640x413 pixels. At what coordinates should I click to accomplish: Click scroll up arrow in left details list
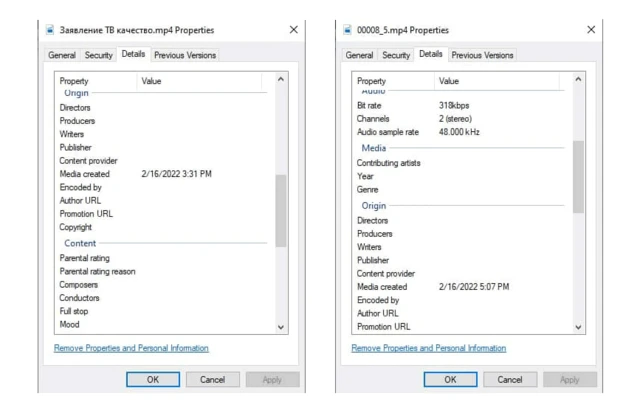280,80
